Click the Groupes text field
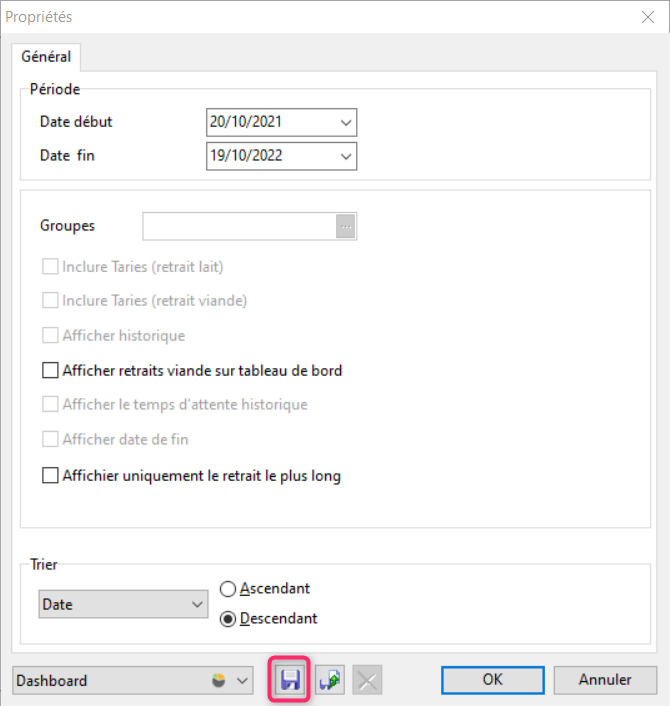The image size is (670, 706). [239, 226]
